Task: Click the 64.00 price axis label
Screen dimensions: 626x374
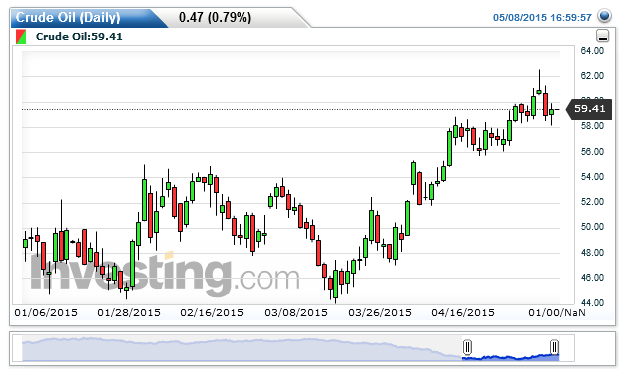Action: (x=592, y=51)
